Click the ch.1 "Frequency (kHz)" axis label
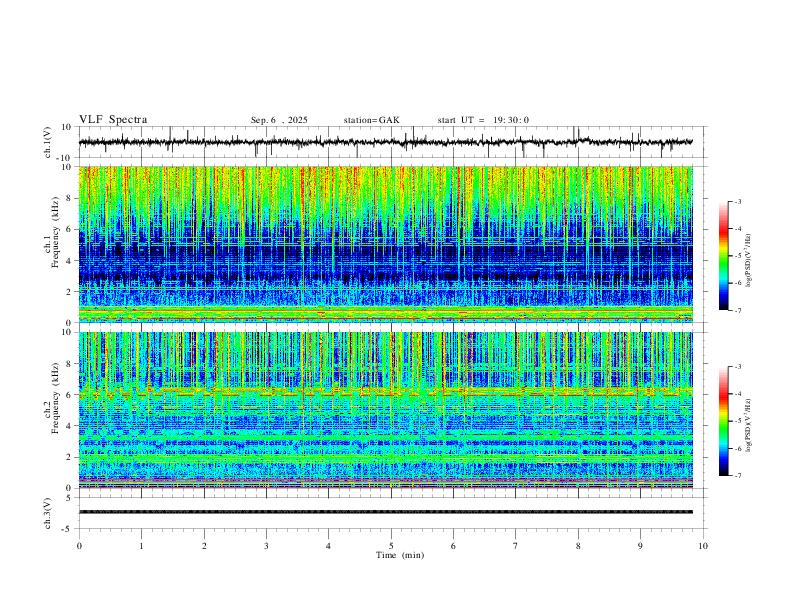Image resolution: width=792 pixels, height=612 pixels. pos(55,232)
